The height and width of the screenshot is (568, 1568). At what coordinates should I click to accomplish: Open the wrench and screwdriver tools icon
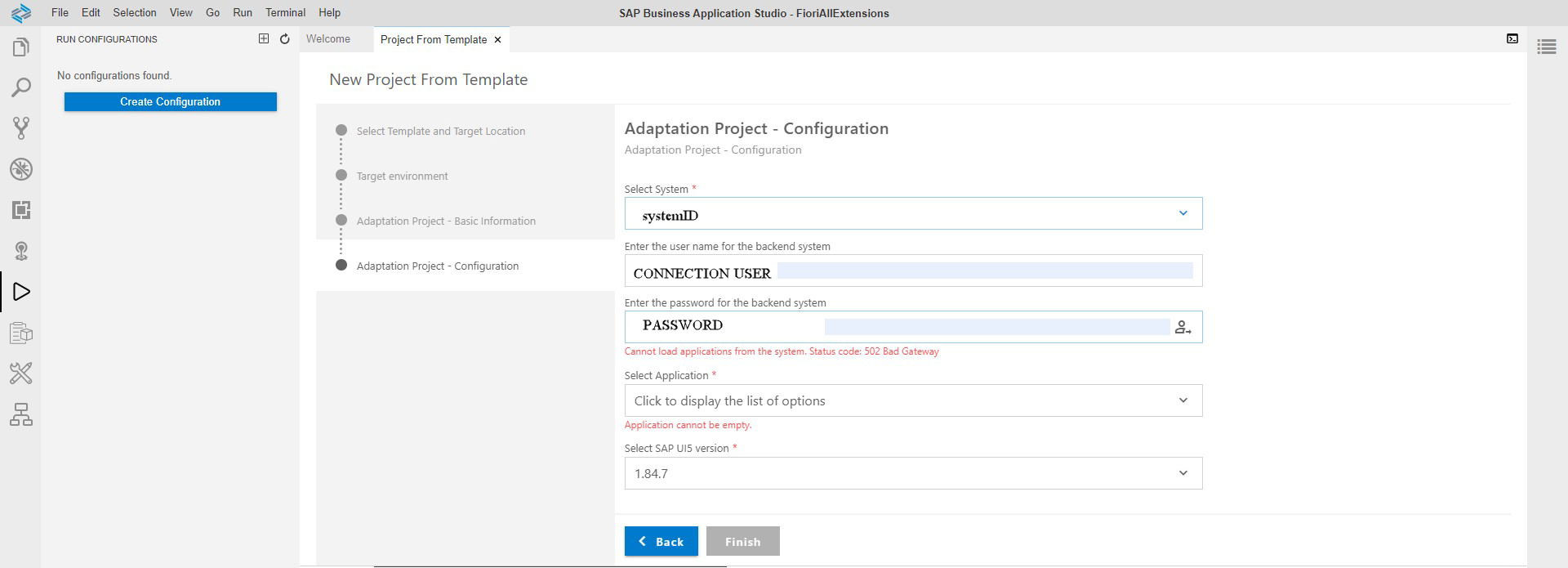(x=21, y=373)
